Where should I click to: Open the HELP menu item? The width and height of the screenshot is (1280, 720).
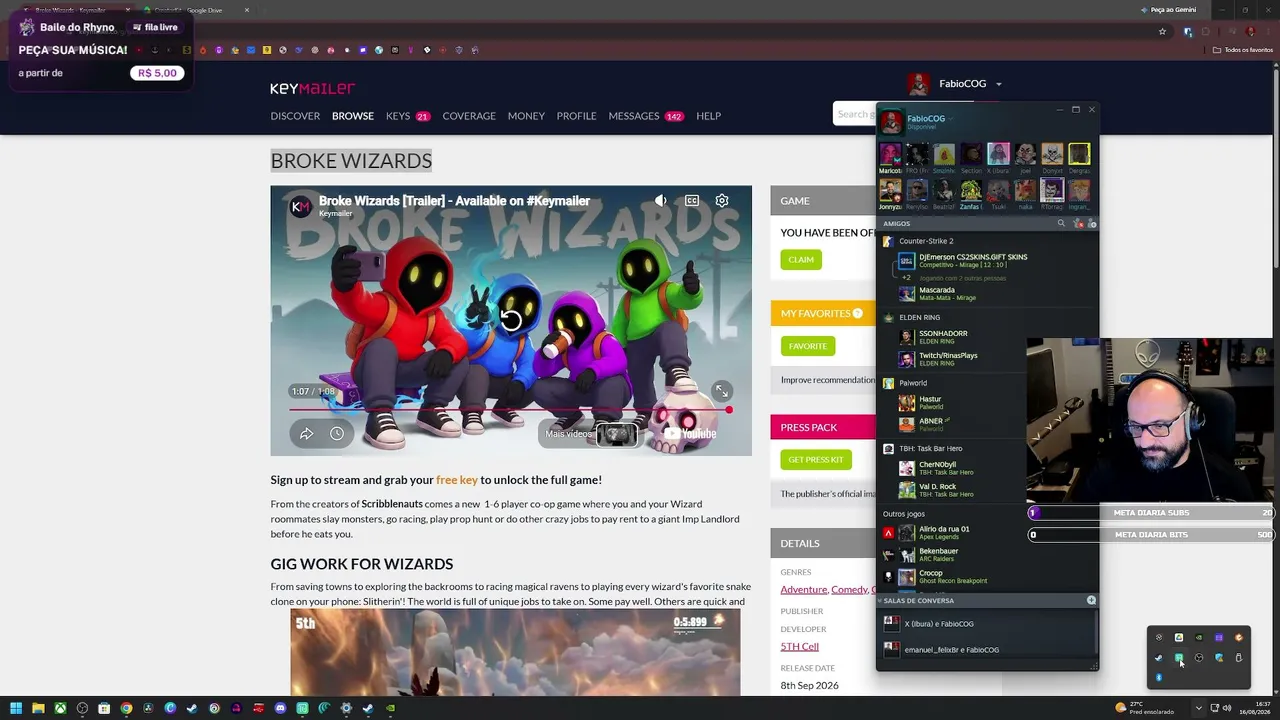coord(708,116)
